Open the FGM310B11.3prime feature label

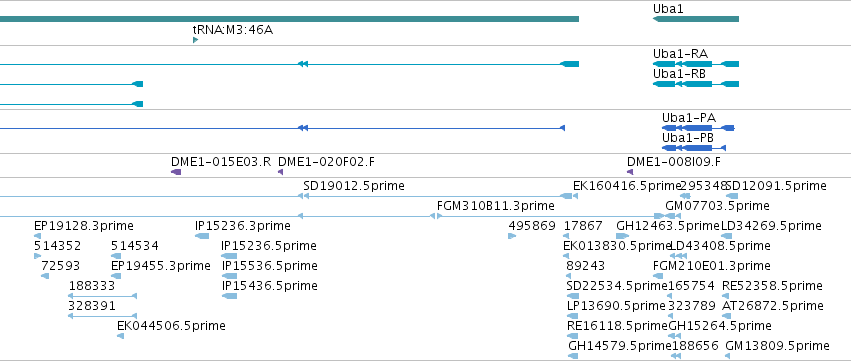point(496,206)
